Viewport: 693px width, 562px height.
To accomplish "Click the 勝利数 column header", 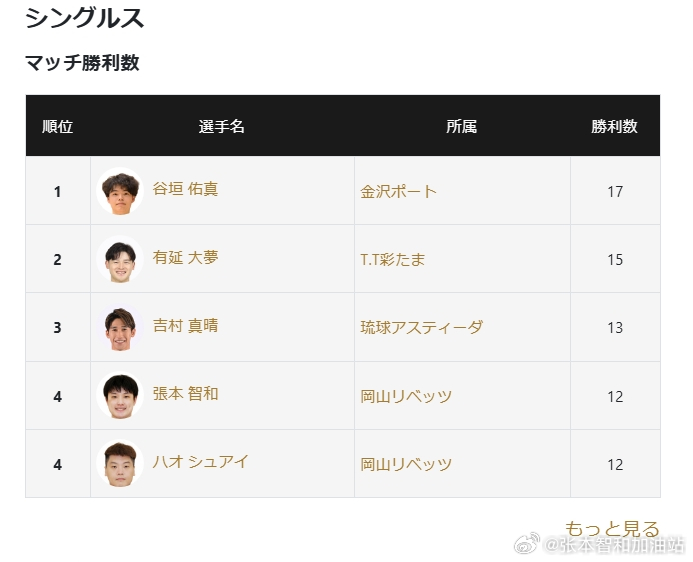I will click(x=614, y=126).
